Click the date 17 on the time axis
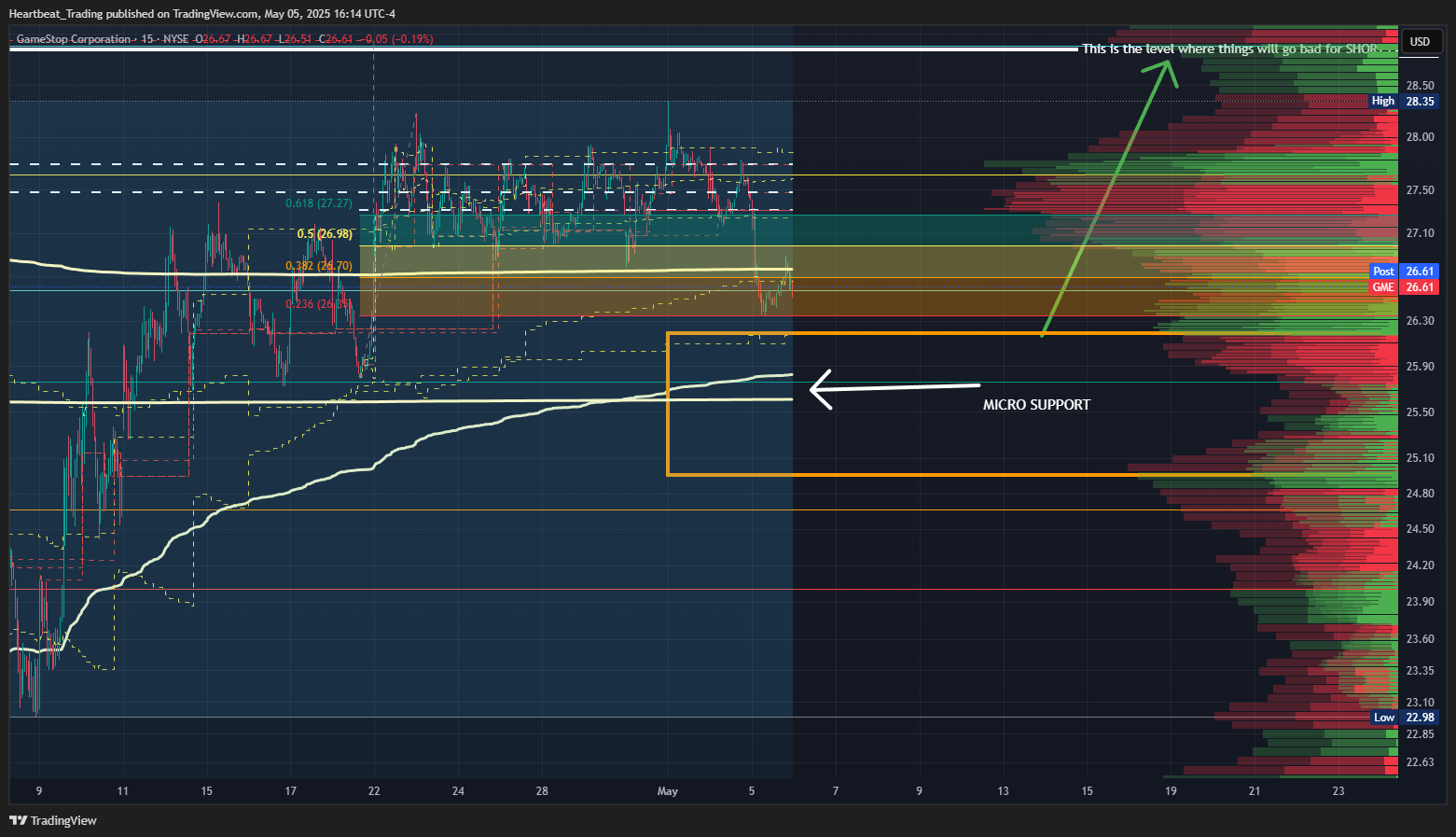The height and width of the screenshot is (837, 1456). pos(291,791)
